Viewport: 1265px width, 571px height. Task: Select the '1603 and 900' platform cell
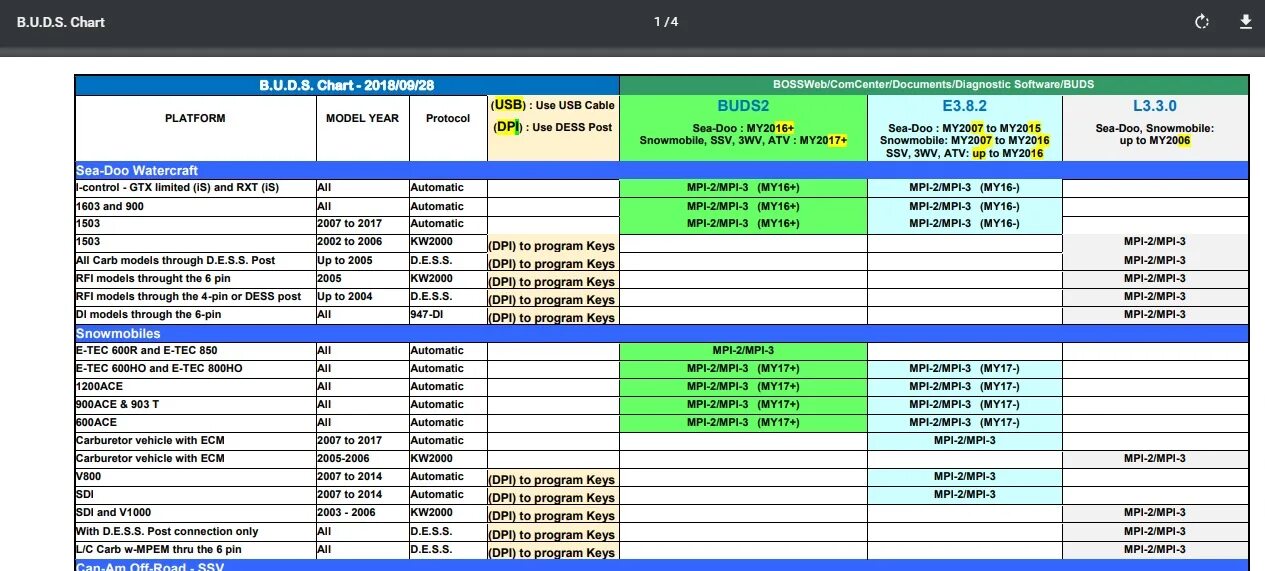click(x=196, y=206)
